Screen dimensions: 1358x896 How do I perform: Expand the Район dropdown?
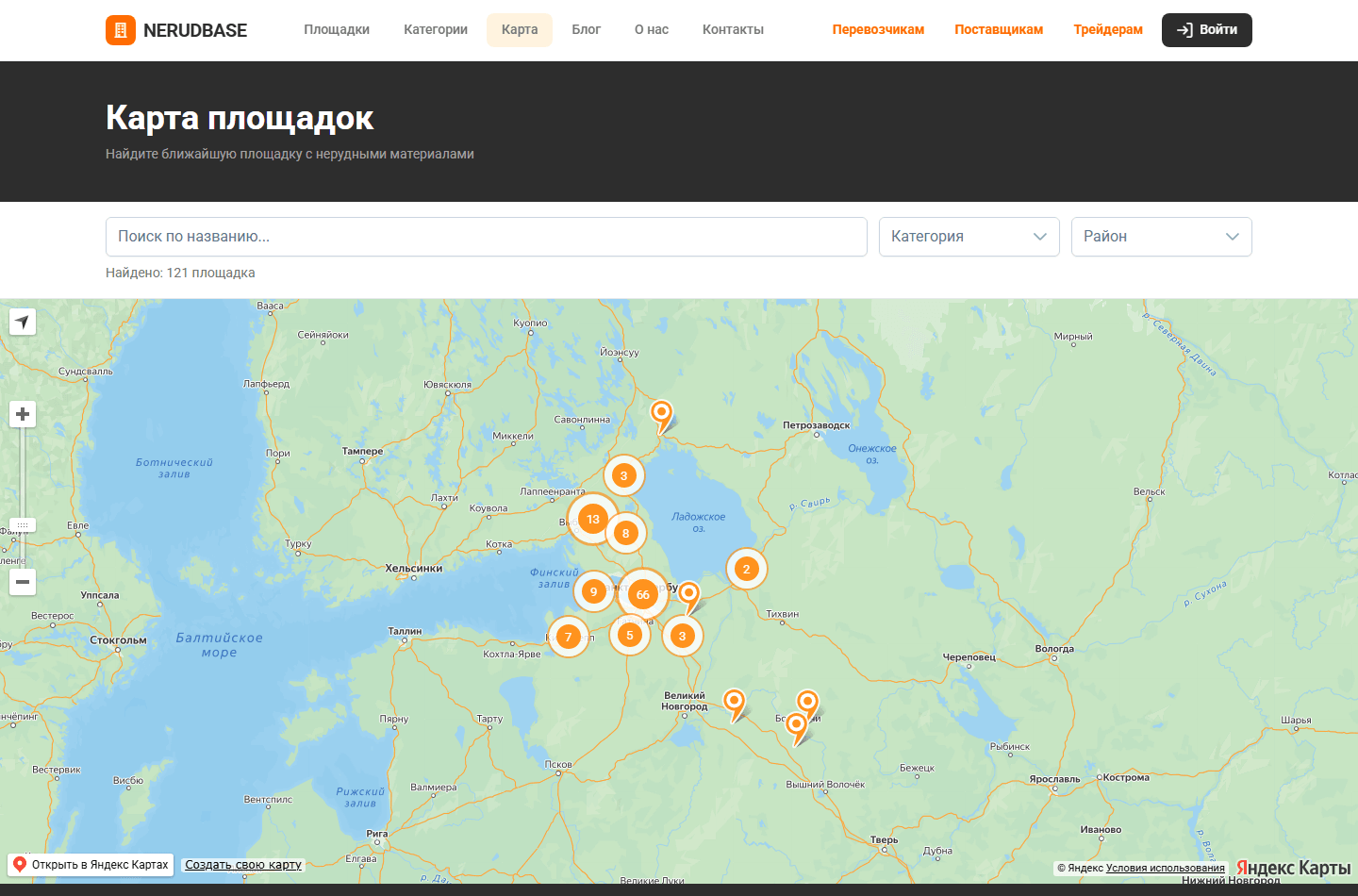point(1162,237)
